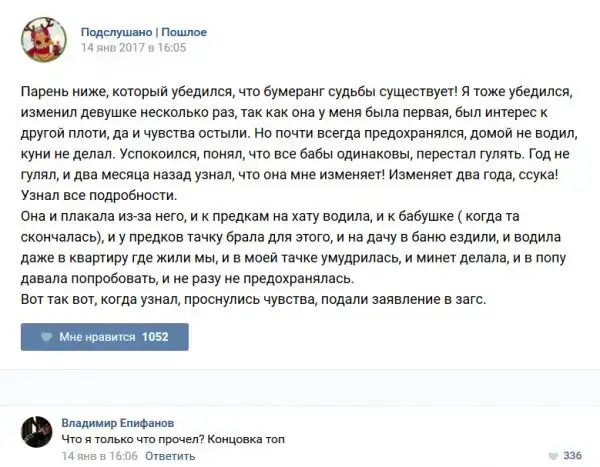
Task: Click the comment's 336 likes count
Action: (x=572, y=455)
